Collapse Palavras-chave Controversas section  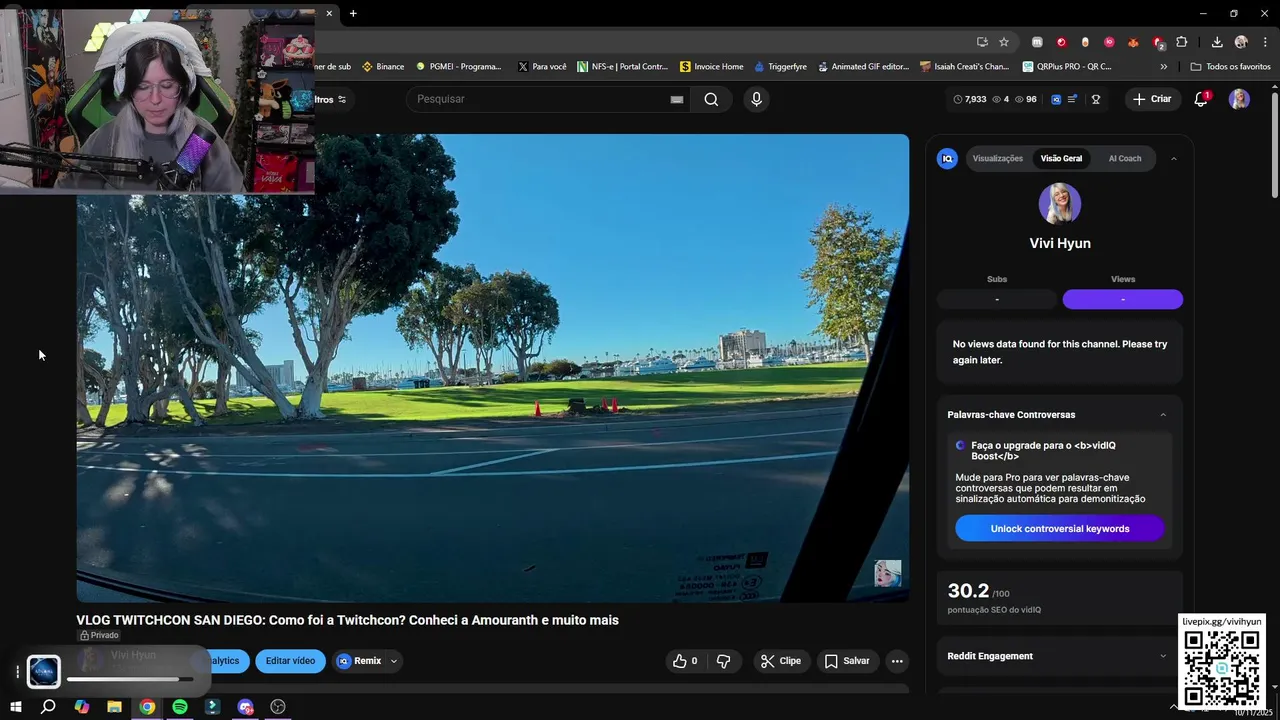1163,415
